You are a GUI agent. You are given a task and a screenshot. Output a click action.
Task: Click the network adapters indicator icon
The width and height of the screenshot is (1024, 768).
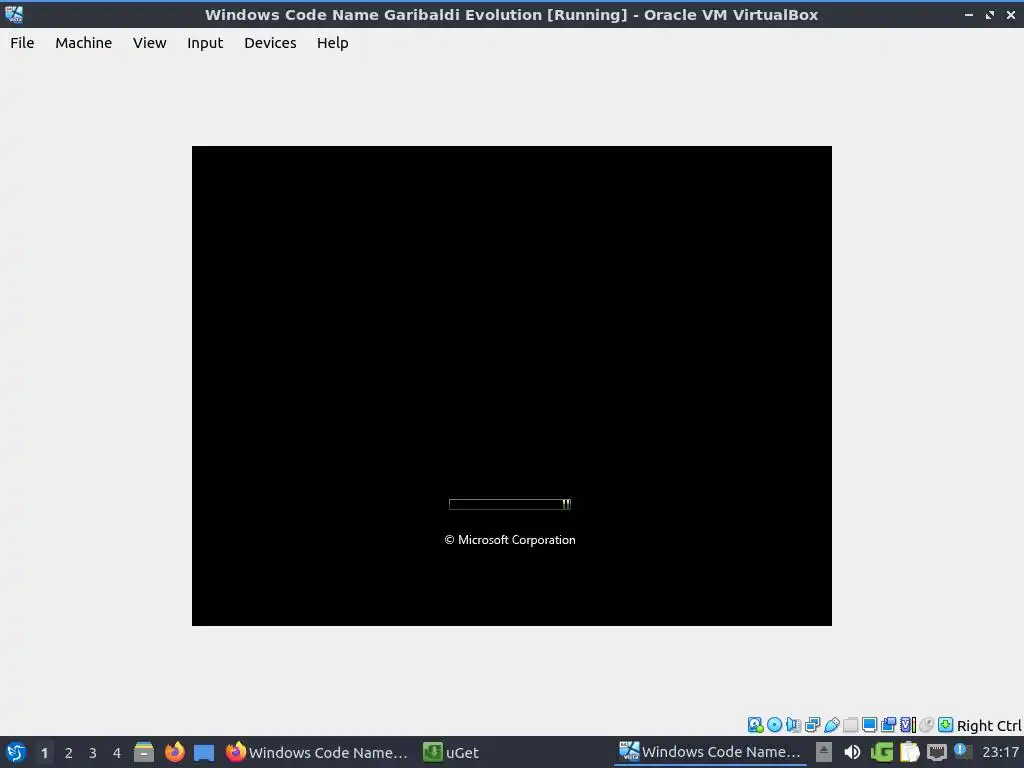pos(812,725)
